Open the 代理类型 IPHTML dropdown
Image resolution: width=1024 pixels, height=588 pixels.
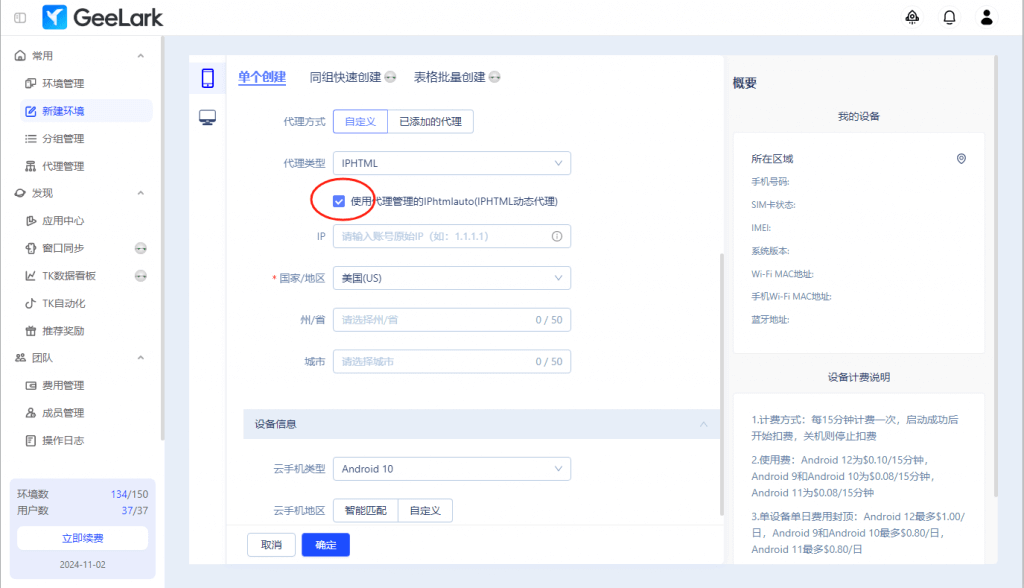451,163
